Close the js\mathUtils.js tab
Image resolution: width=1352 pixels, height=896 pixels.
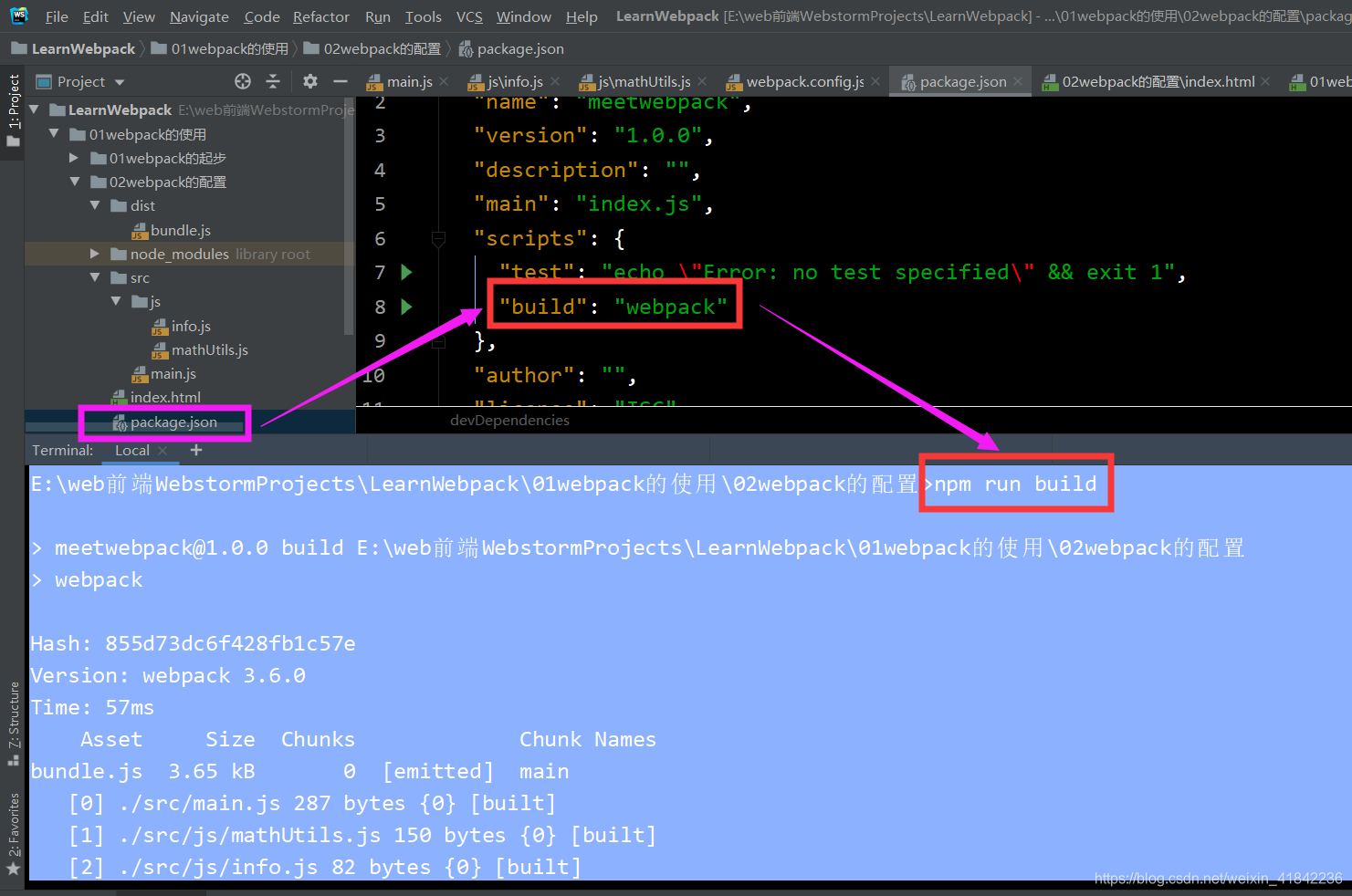tap(702, 81)
